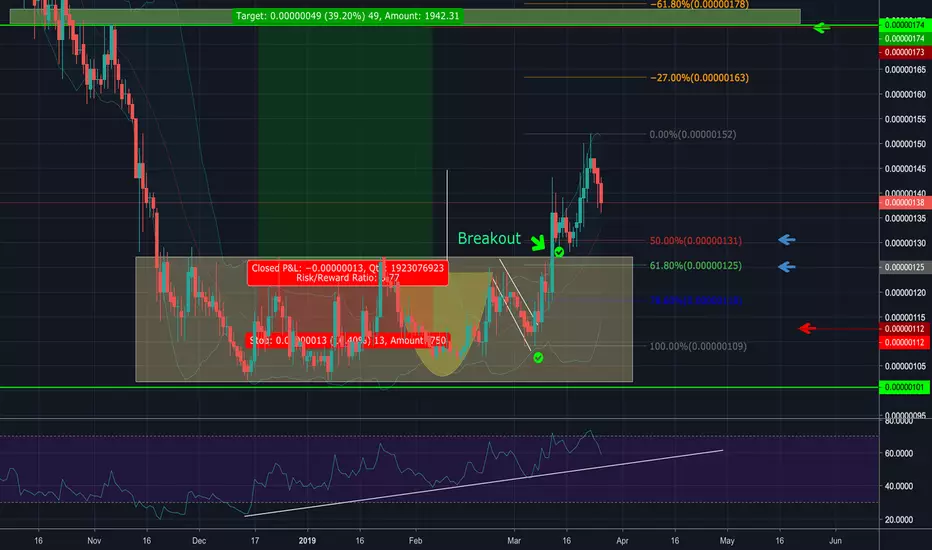Click the -61.80%(0.00000178) Fibonacci label
Image resolution: width=932 pixels, height=550 pixels.
[699, 5]
